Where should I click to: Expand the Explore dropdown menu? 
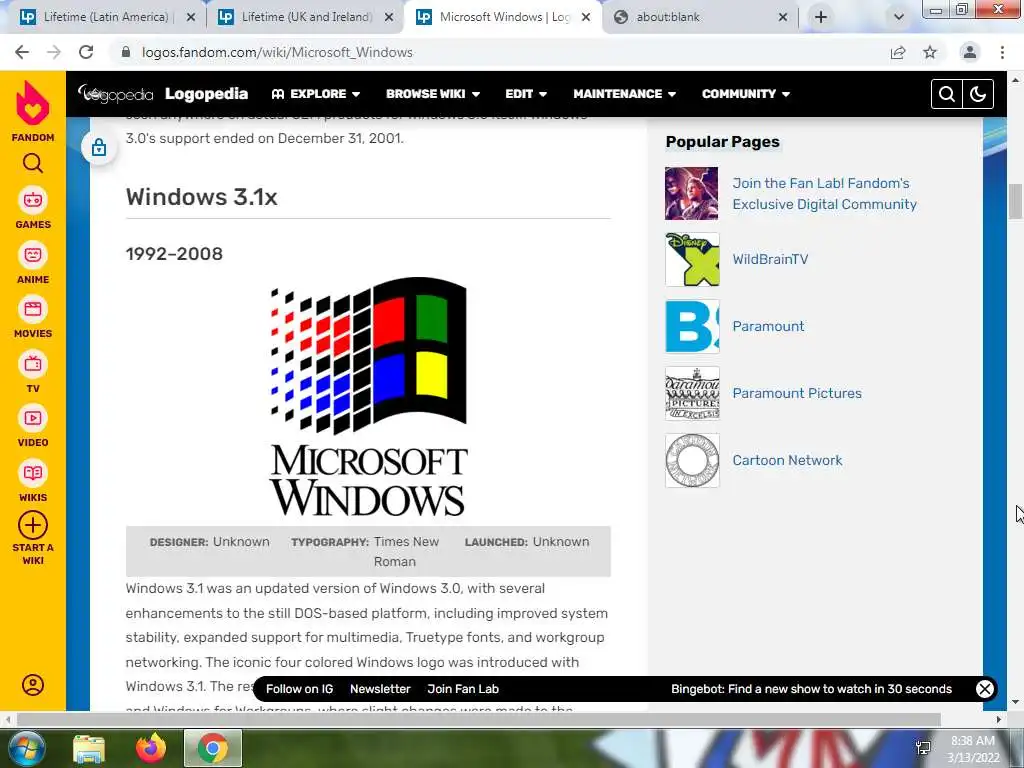pos(316,94)
